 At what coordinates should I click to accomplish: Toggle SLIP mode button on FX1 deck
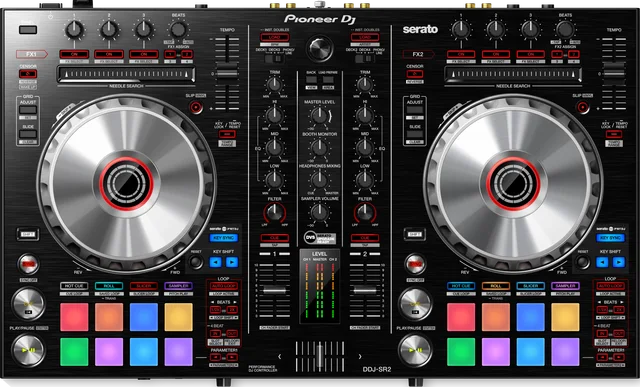(196, 107)
